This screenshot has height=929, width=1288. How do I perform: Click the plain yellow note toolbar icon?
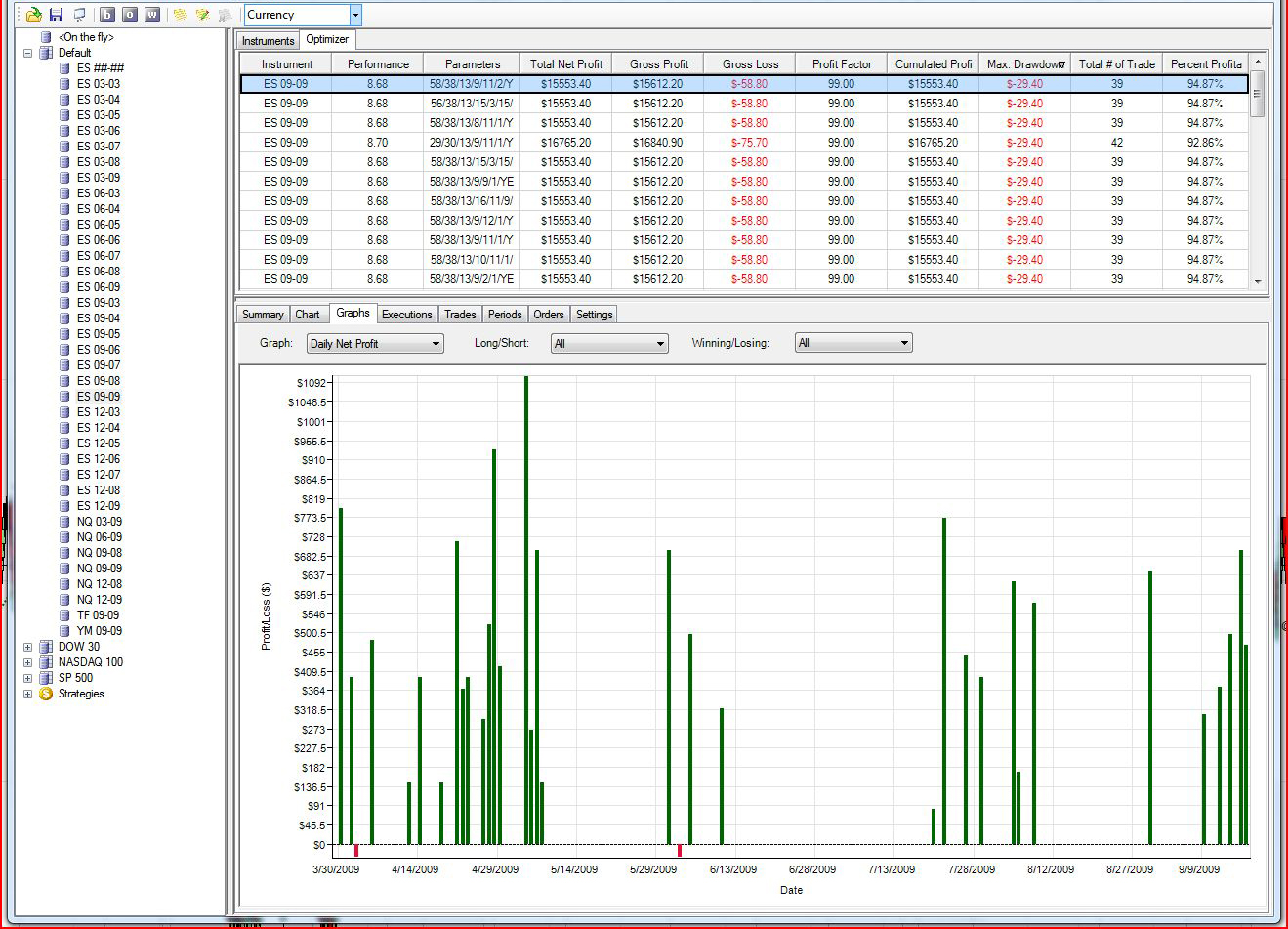point(180,15)
